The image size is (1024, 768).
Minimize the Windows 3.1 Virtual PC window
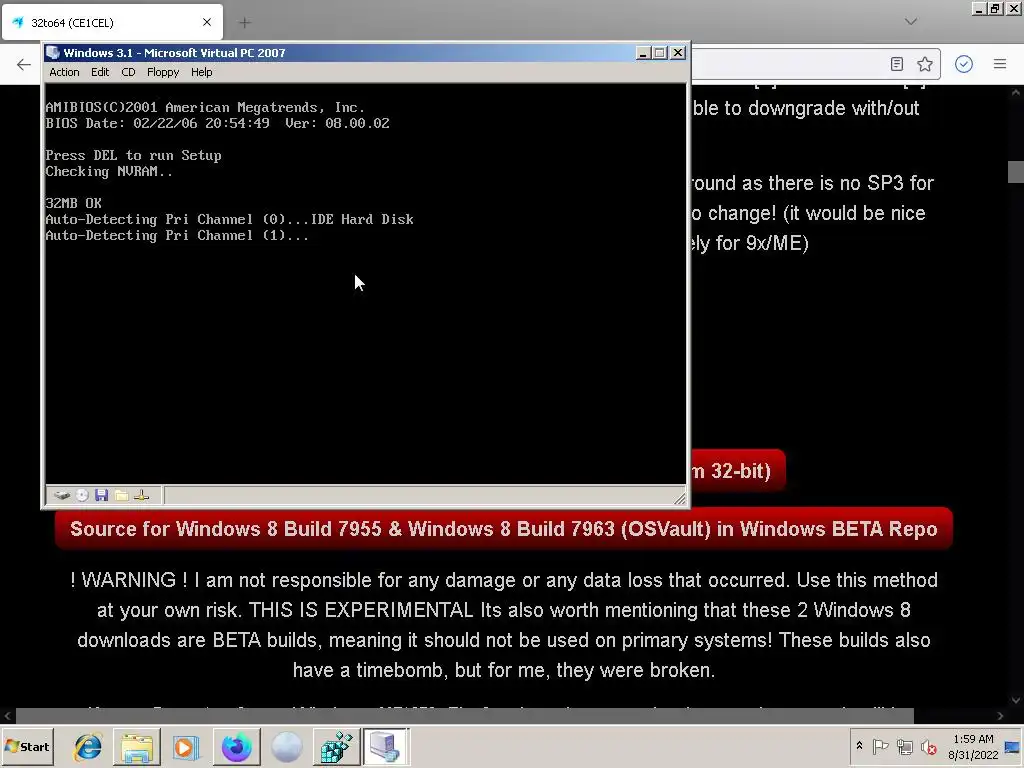coord(643,53)
